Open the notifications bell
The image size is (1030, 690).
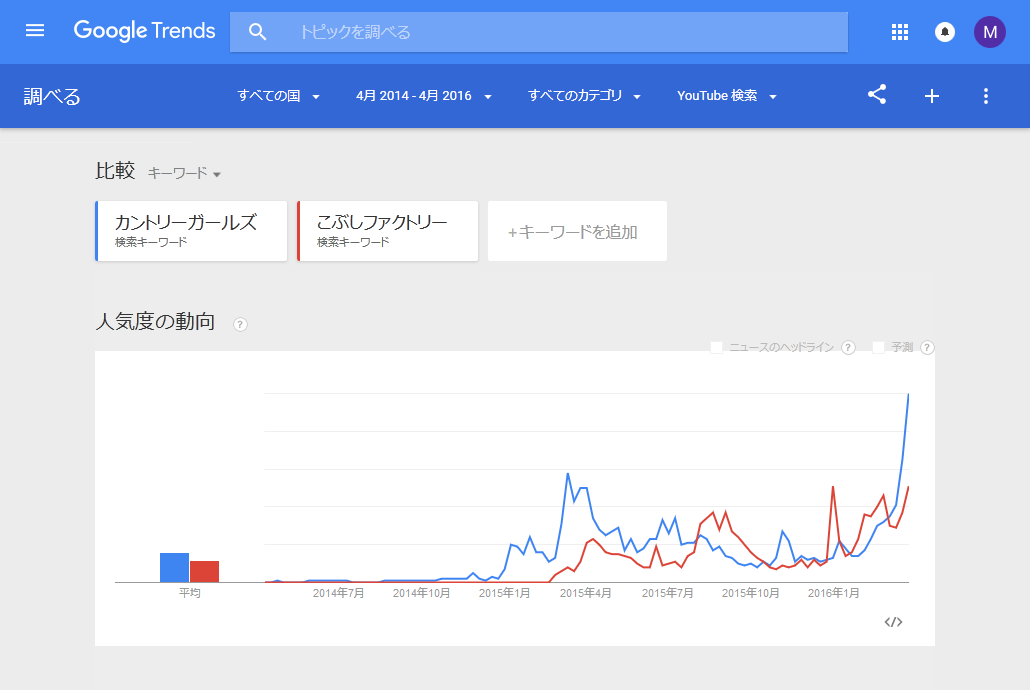coord(945,32)
